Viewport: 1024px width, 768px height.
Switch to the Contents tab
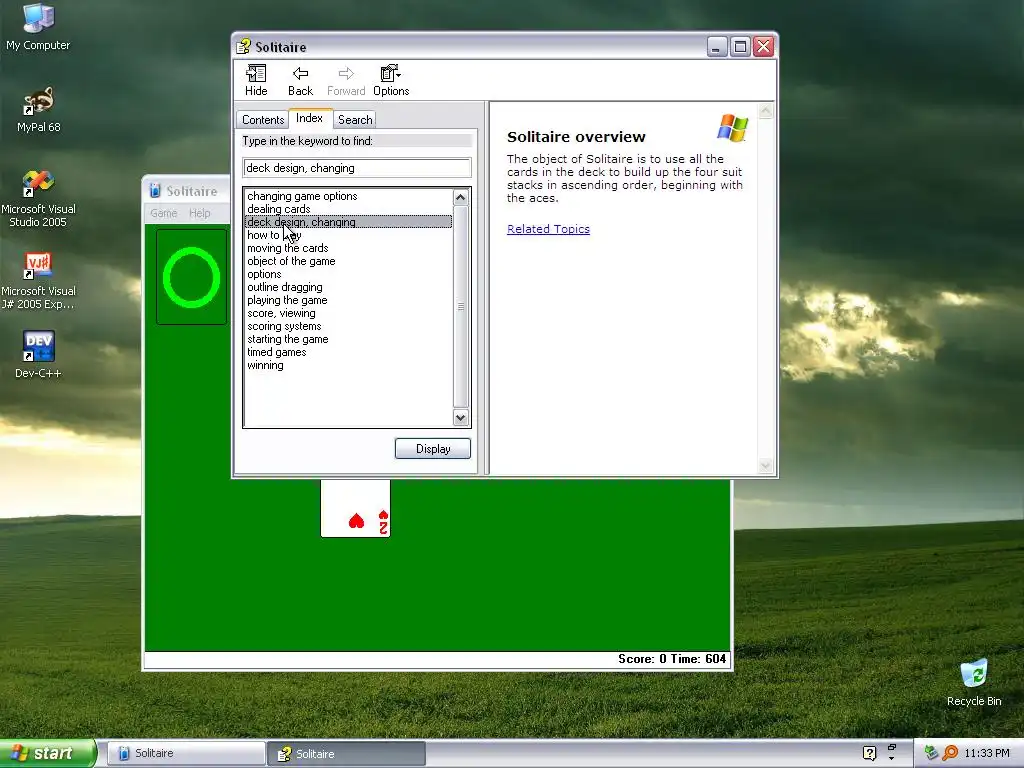[x=263, y=120]
